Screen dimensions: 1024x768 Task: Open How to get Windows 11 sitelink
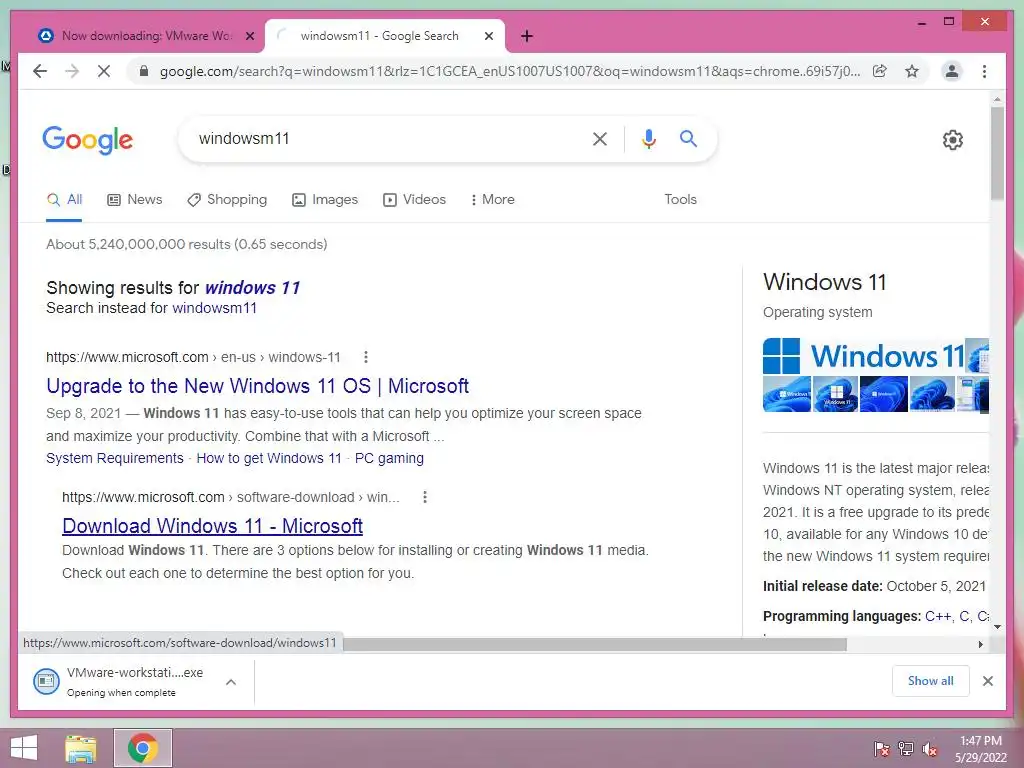269,458
